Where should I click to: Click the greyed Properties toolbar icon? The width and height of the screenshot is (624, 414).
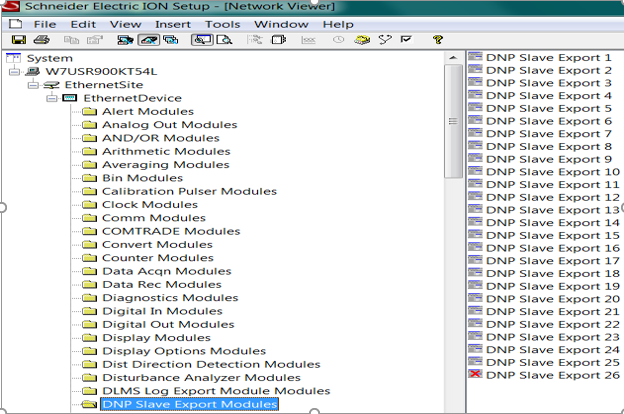tap(95, 40)
